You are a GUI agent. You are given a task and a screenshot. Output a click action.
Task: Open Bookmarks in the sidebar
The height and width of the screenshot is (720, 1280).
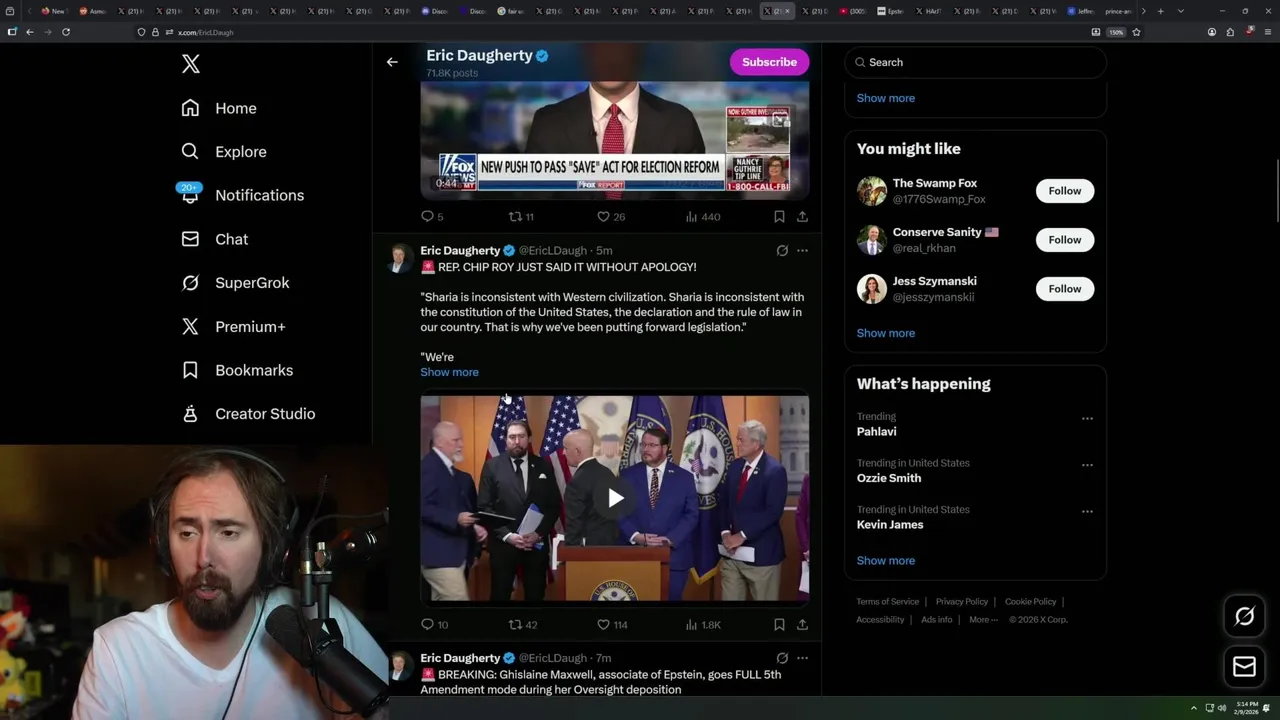[237, 370]
